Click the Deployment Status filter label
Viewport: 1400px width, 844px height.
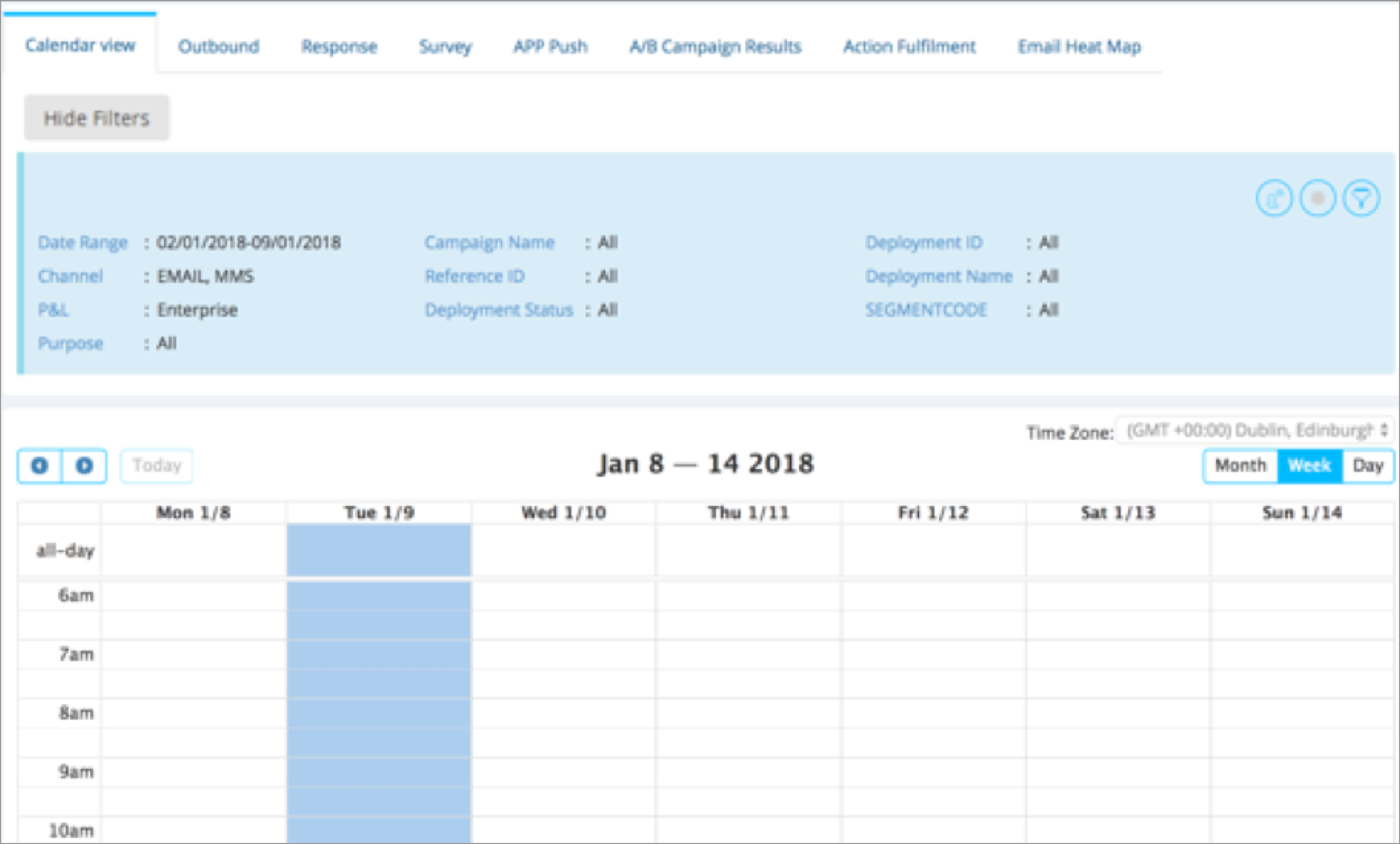(499, 310)
